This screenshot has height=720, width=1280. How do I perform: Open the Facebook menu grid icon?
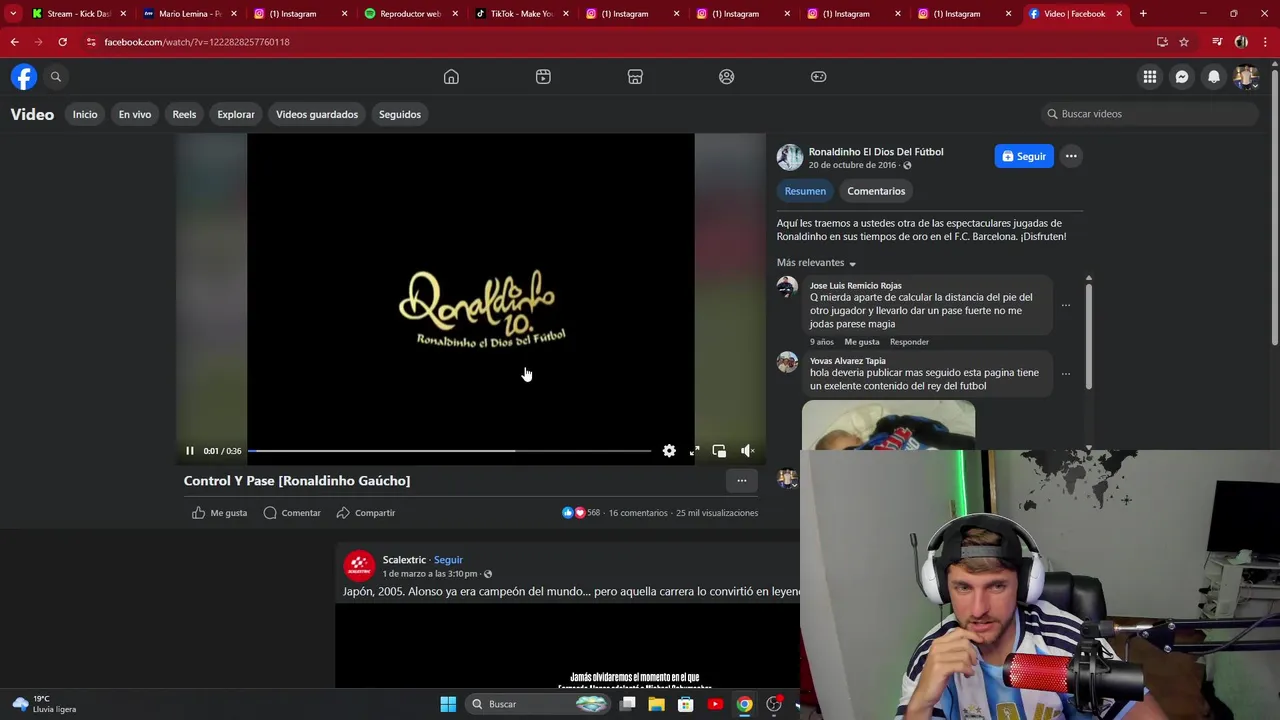tap(1150, 77)
